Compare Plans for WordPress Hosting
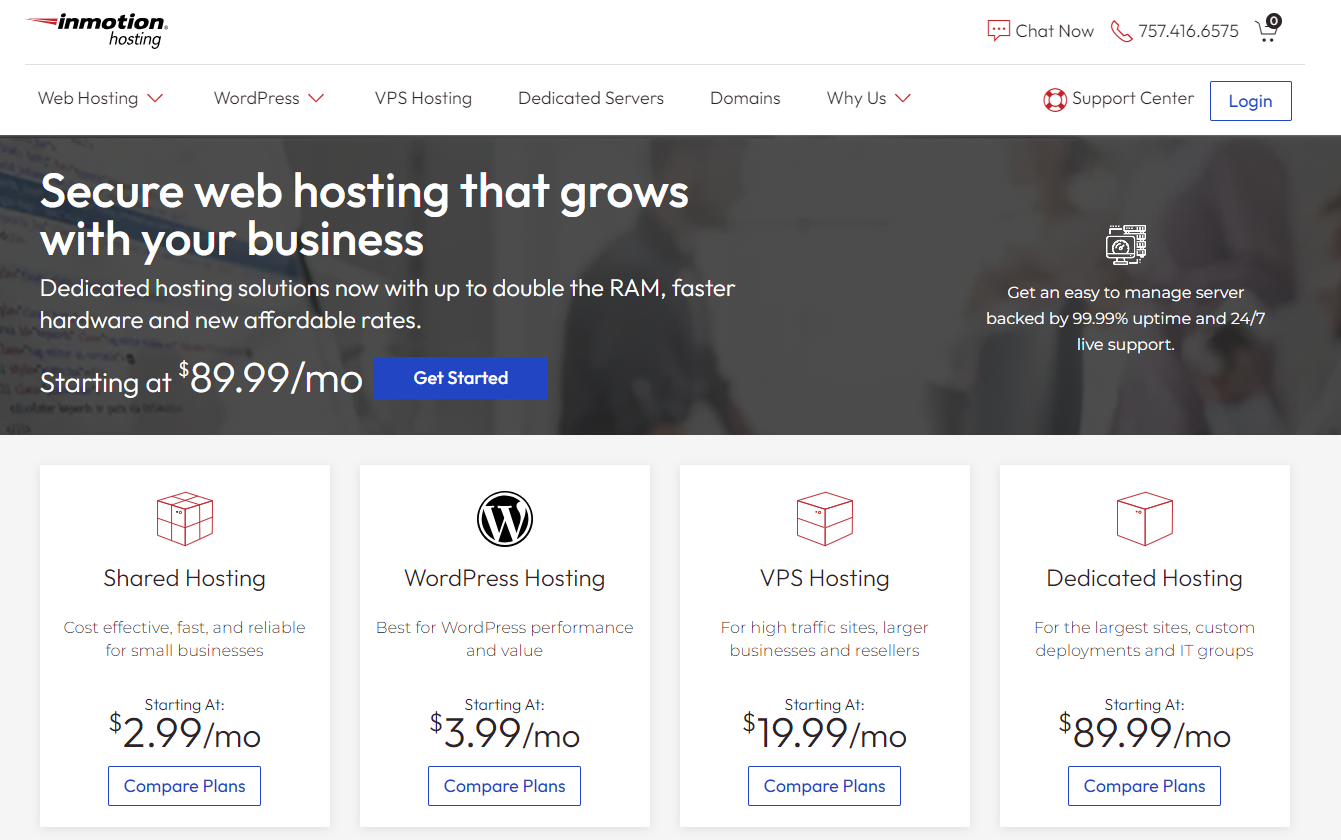The width and height of the screenshot is (1341, 840). (505, 786)
